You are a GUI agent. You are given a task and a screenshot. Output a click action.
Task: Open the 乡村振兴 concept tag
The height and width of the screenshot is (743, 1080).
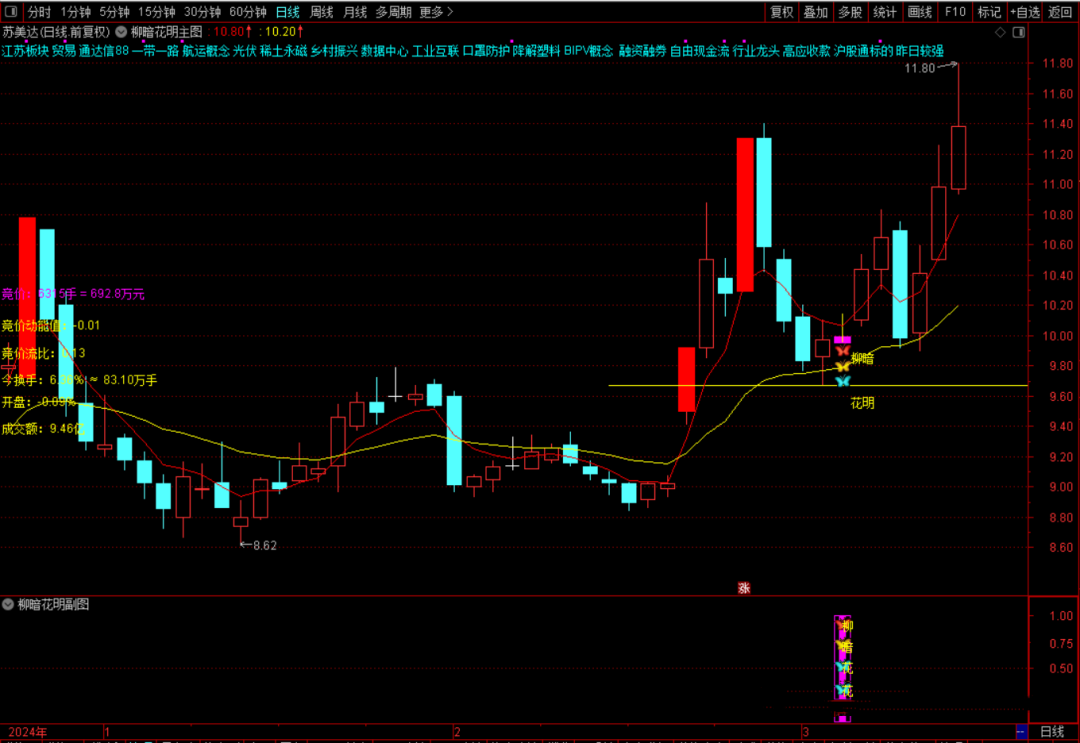pyautogui.click(x=334, y=51)
